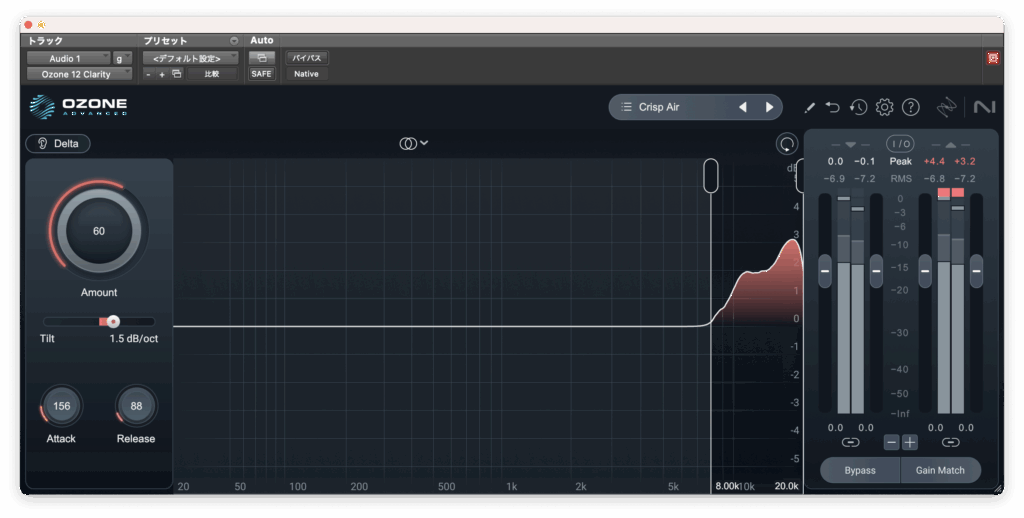Toggle input gain link icon
1024x518 pixels.
click(850, 442)
